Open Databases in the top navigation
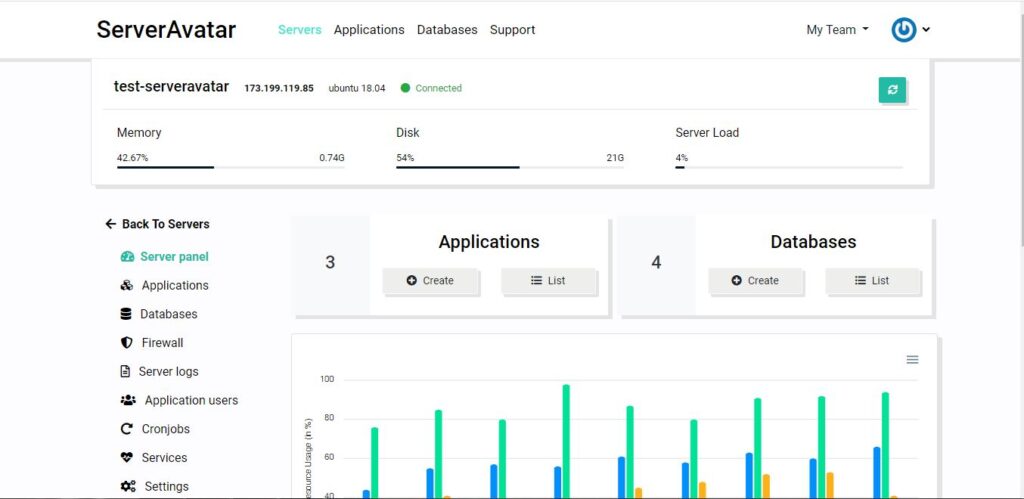 [447, 30]
